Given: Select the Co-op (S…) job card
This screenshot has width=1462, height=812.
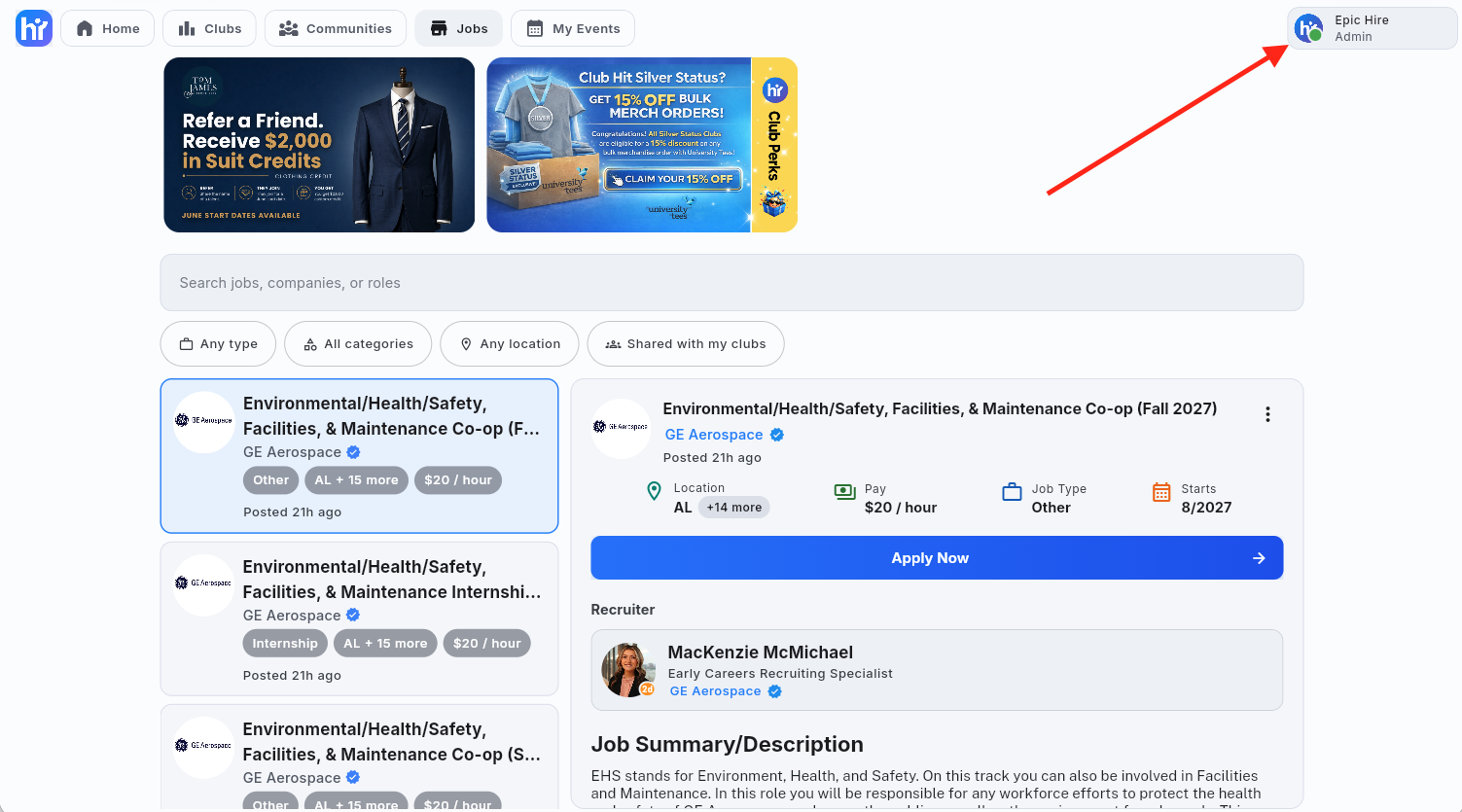Looking at the screenshot, I should [359, 758].
